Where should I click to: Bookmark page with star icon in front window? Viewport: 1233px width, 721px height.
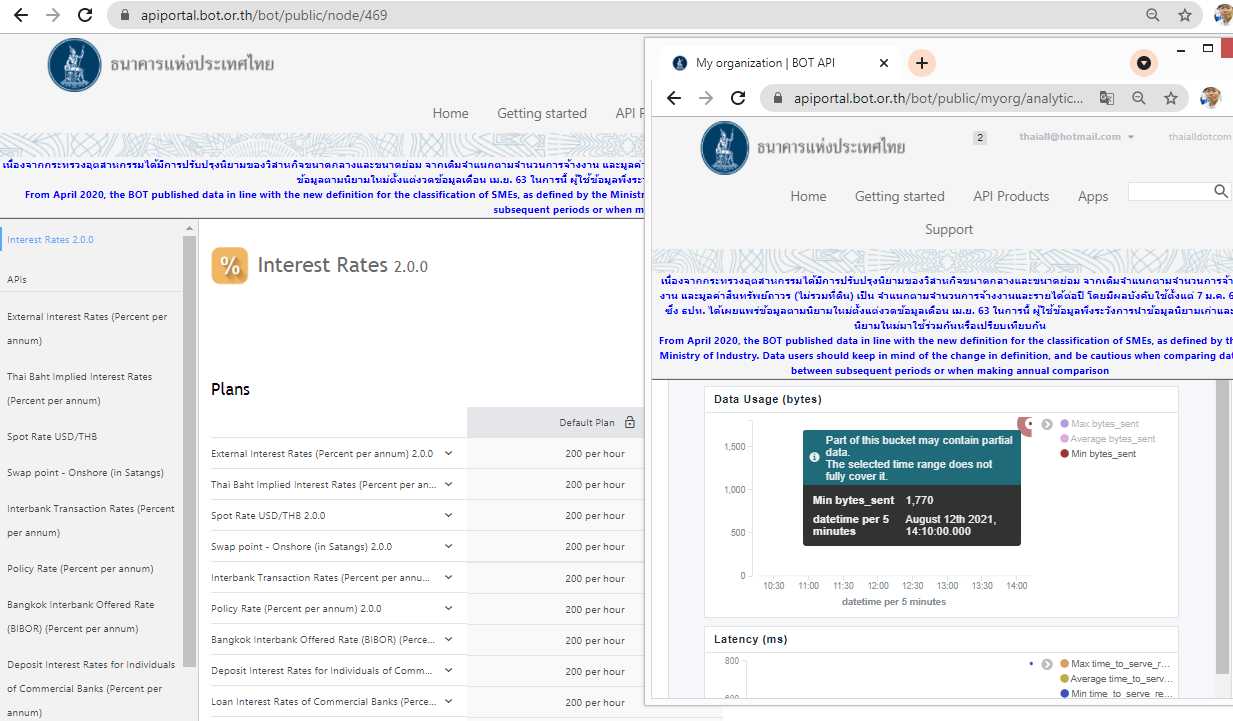(1171, 98)
